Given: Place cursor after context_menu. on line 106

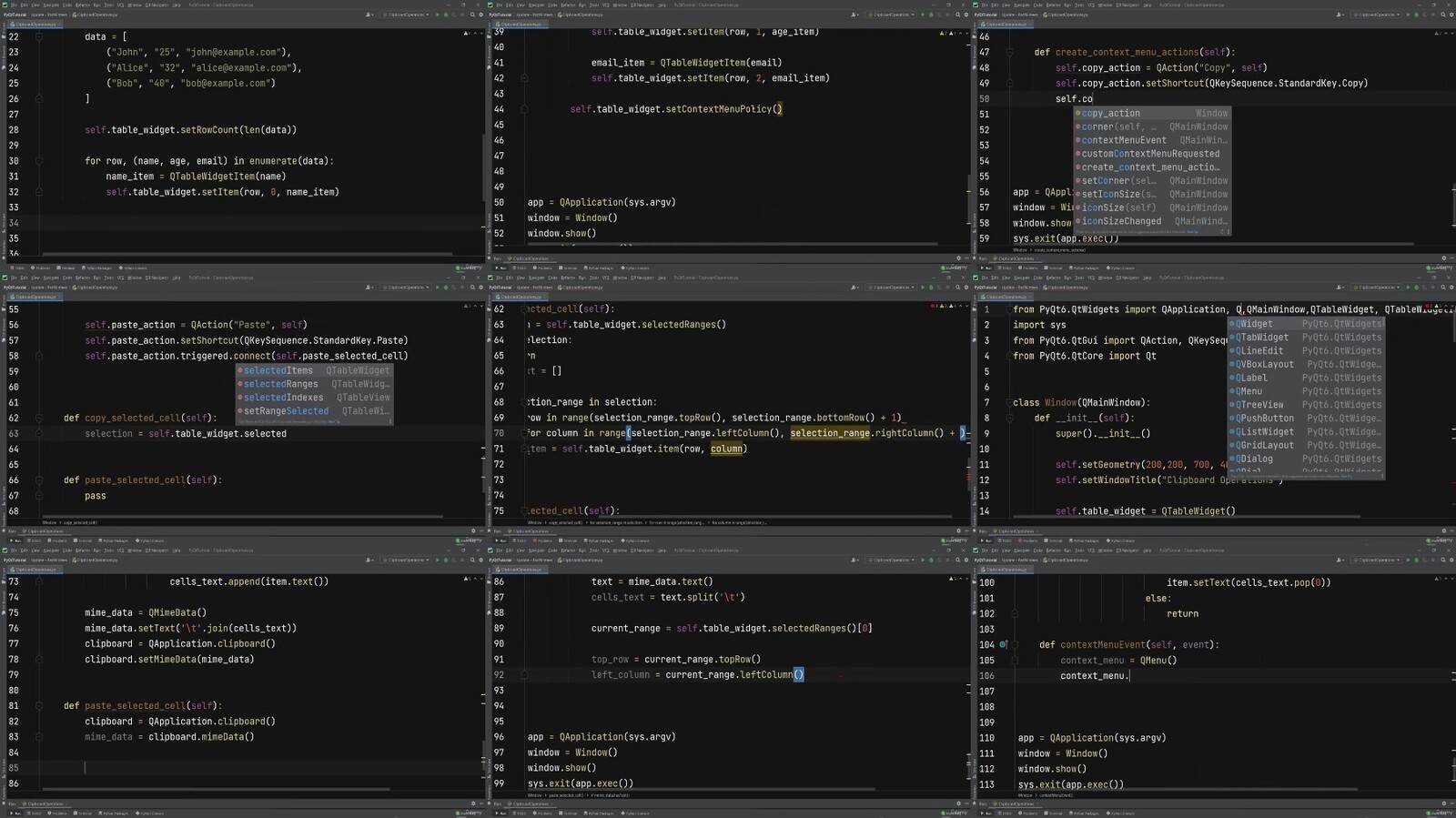Looking at the screenshot, I should click(x=1129, y=675).
